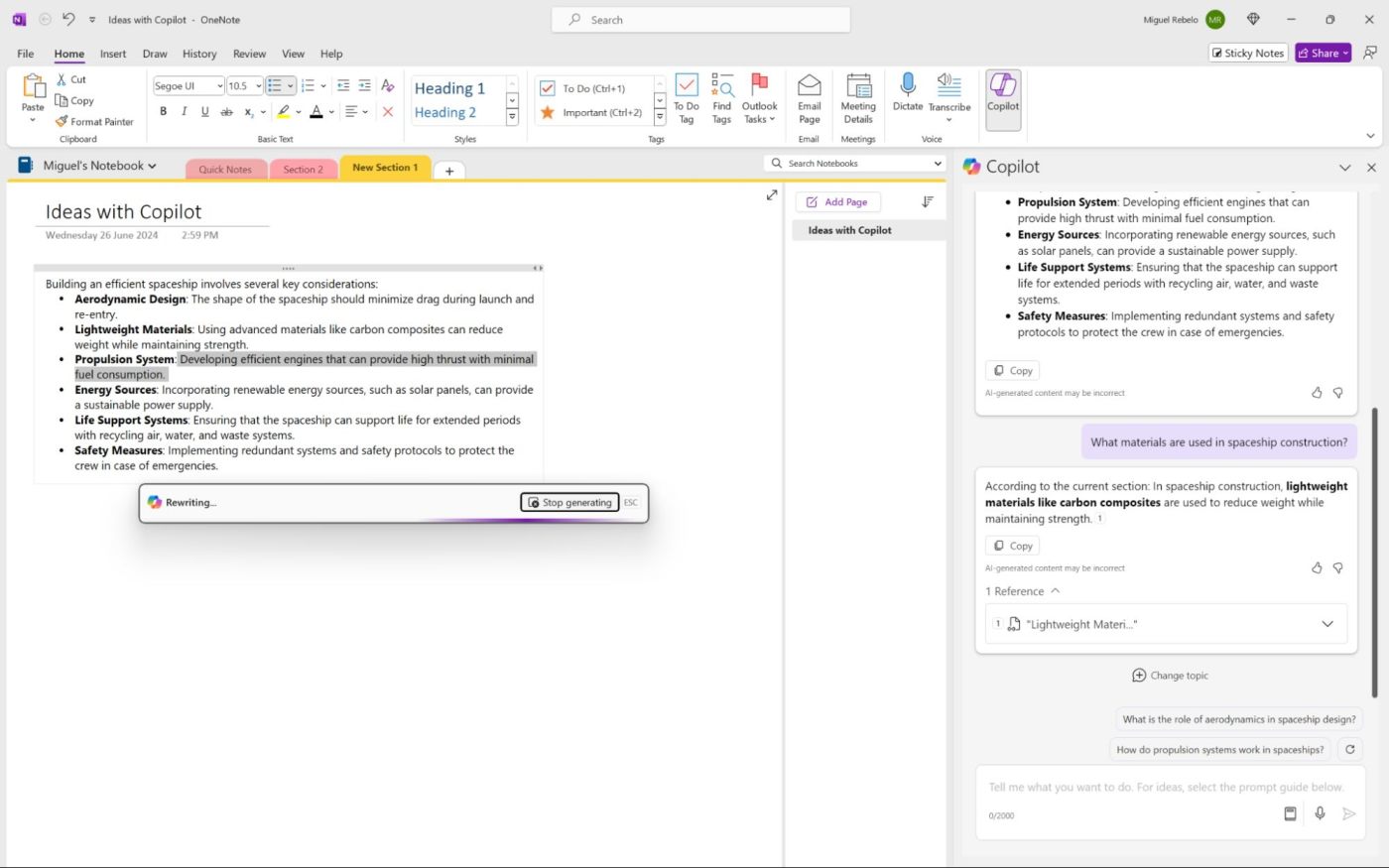
Task: Open Outlook Tasks flag menu
Action: (759, 98)
